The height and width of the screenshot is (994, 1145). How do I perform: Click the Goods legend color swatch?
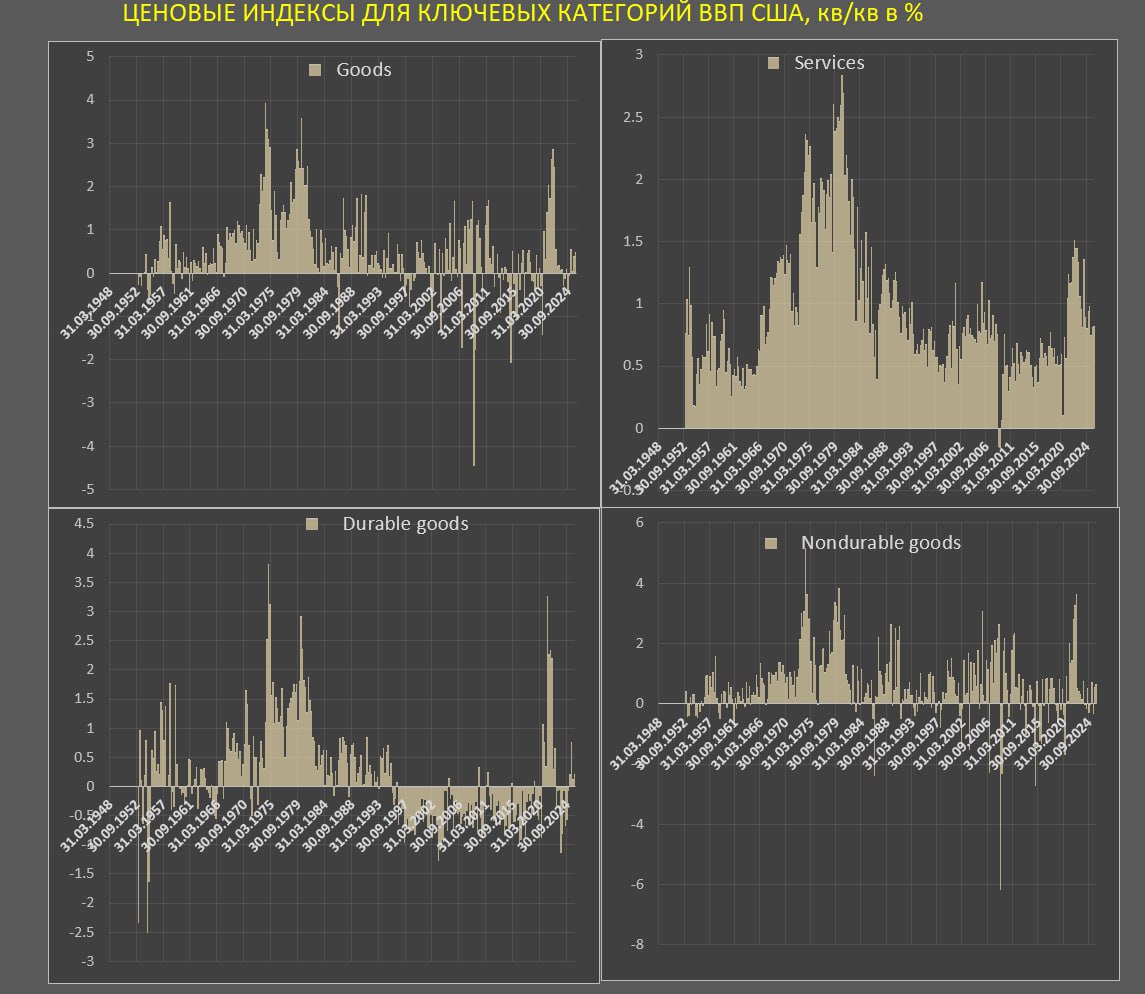point(315,70)
